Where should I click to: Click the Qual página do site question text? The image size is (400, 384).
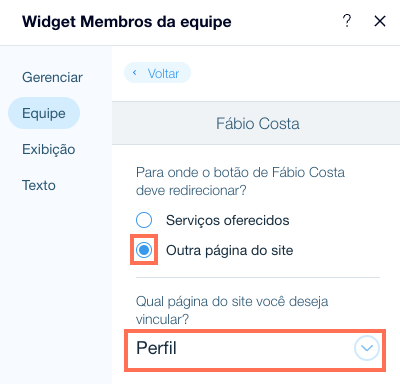(x=232, y=310)
